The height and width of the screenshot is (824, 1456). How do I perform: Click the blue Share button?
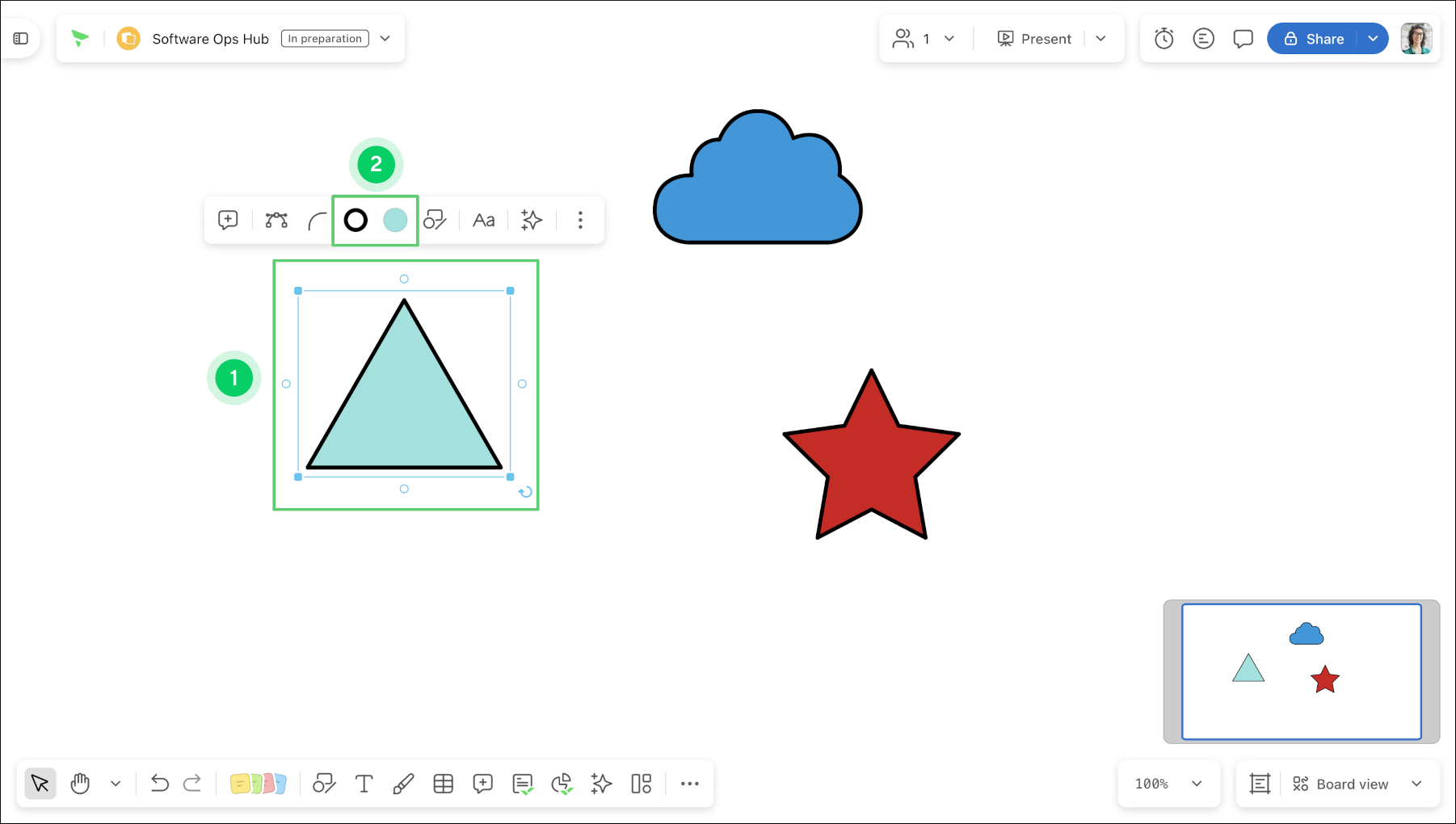coord(1314,39)
